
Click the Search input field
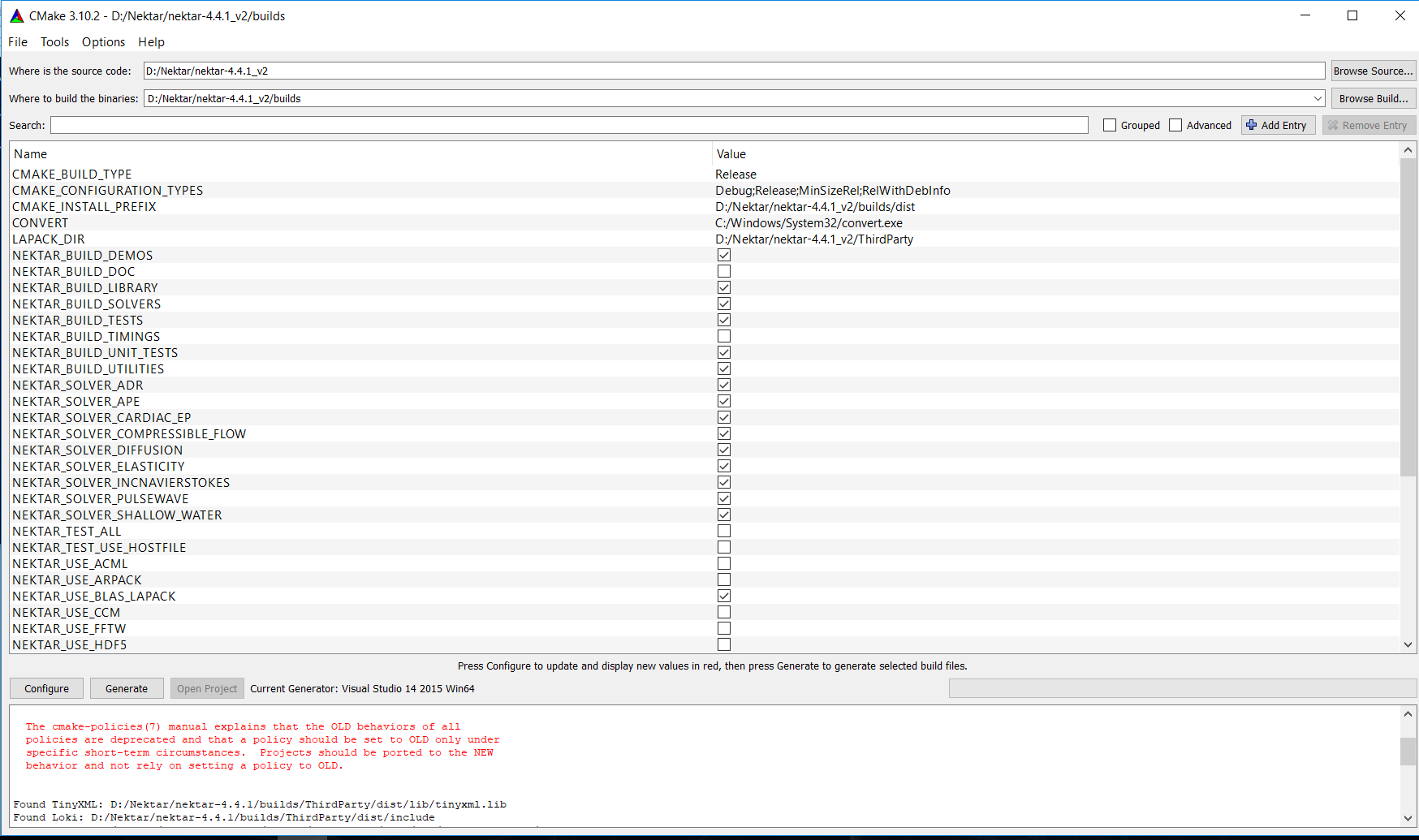(x=568, y=125)
